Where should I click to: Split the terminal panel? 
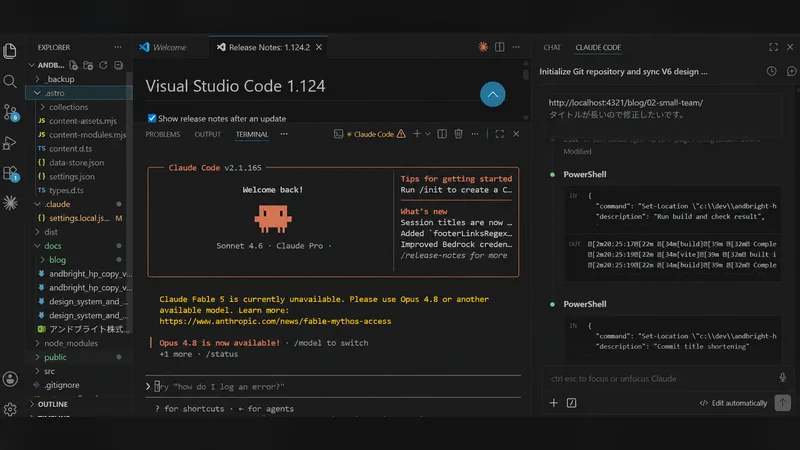pyautogui.click(x=442, y=134)
